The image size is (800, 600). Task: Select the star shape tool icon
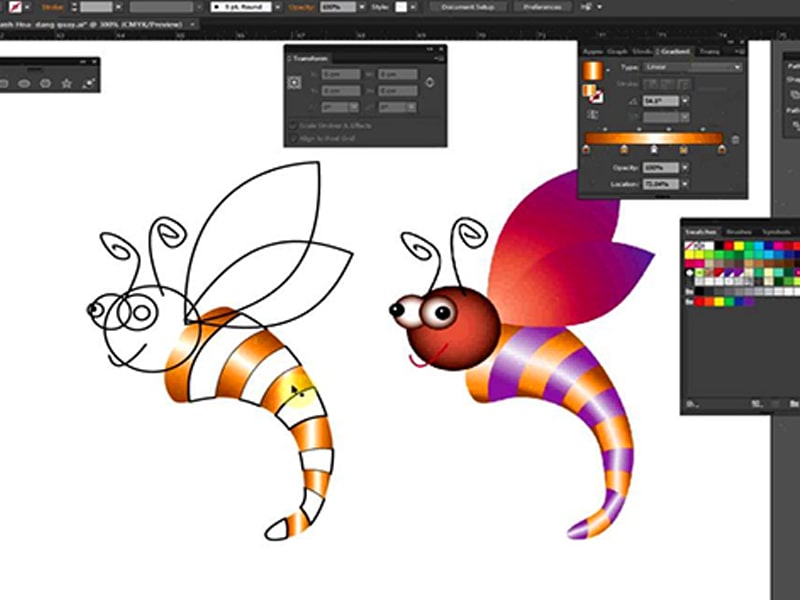(x=67, y=84)
